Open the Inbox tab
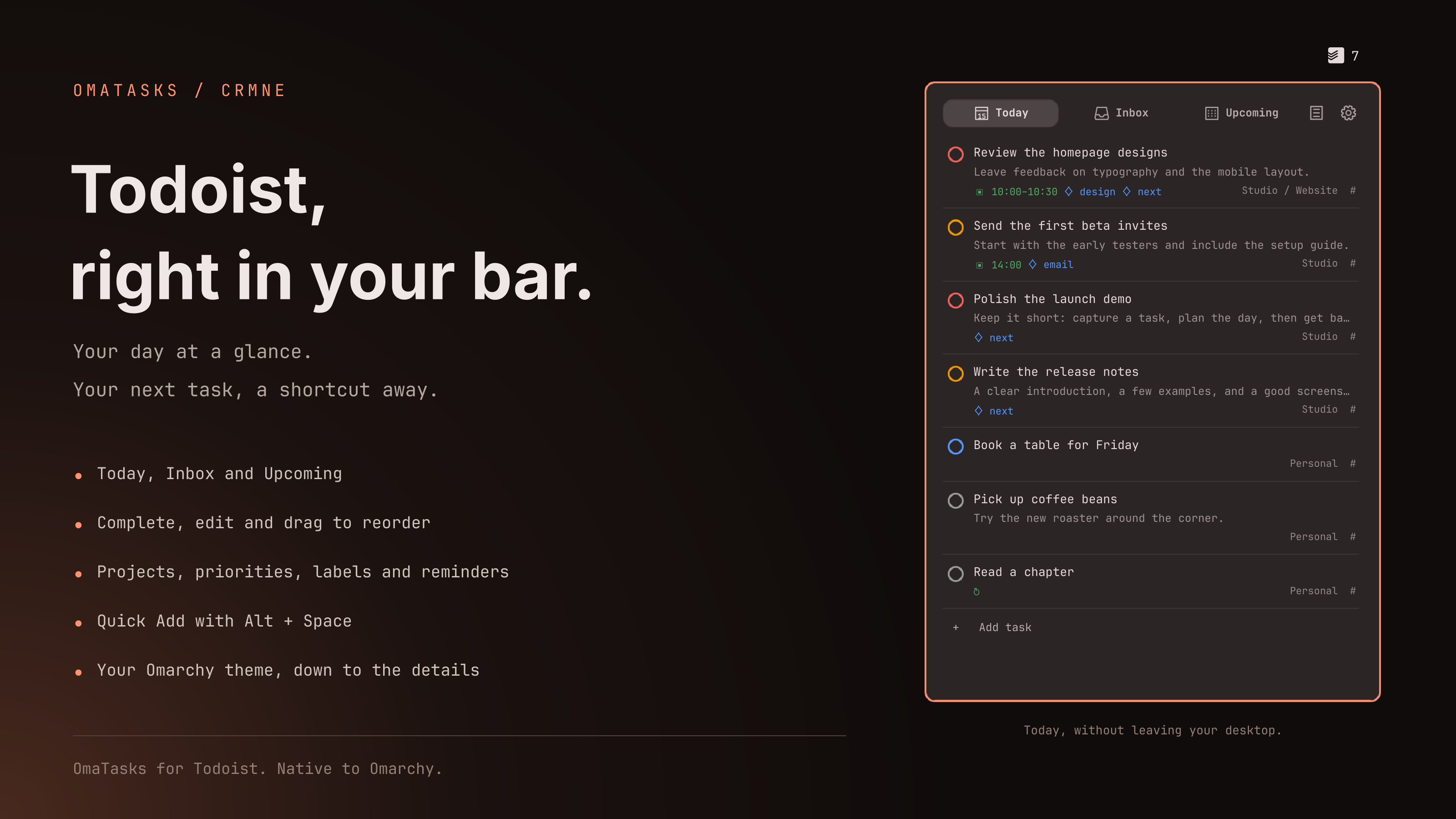 1121,113
